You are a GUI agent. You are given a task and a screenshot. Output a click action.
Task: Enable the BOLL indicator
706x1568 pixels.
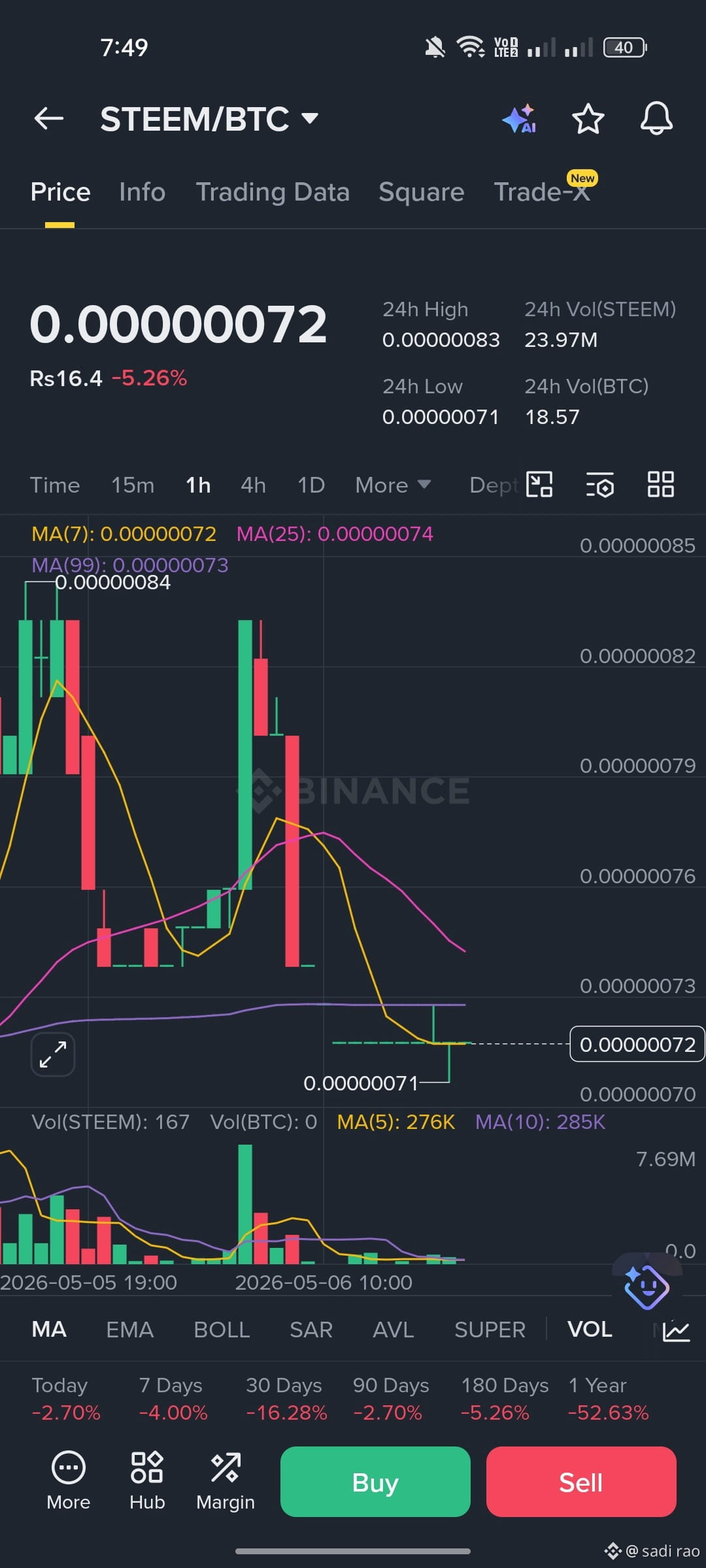pos(222,1330)
